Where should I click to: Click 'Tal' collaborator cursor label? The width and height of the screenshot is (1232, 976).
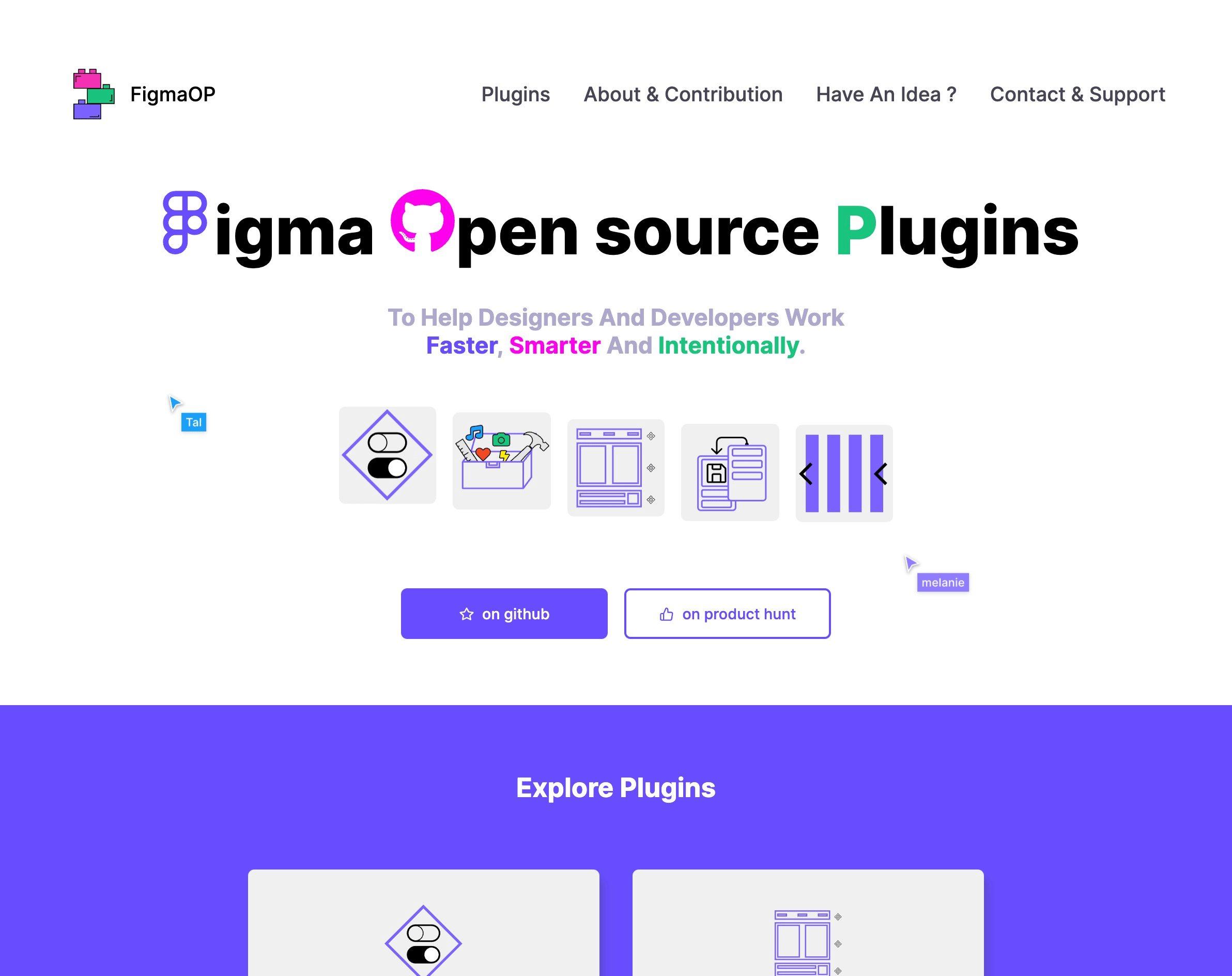click(192, 422)
